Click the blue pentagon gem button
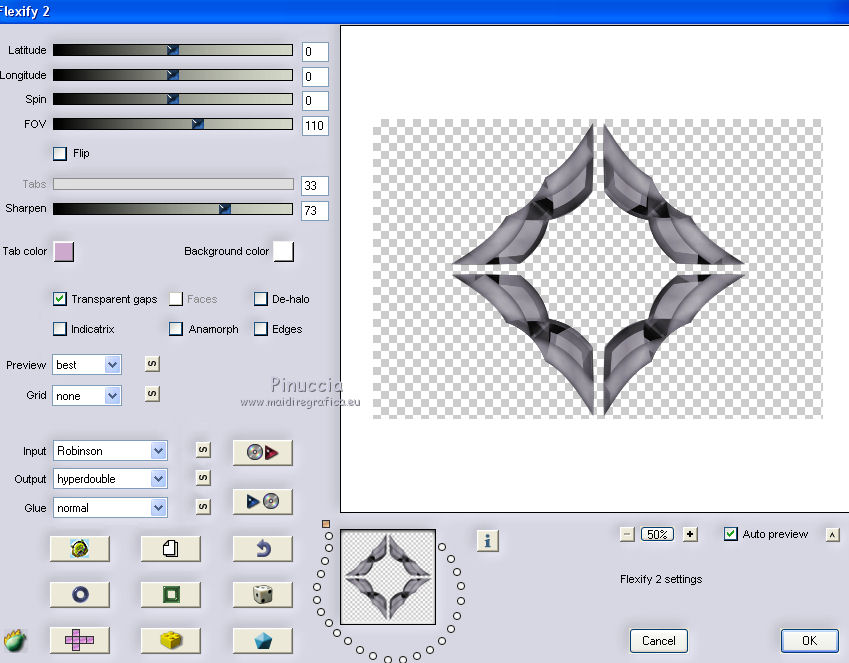 (263, 640)
